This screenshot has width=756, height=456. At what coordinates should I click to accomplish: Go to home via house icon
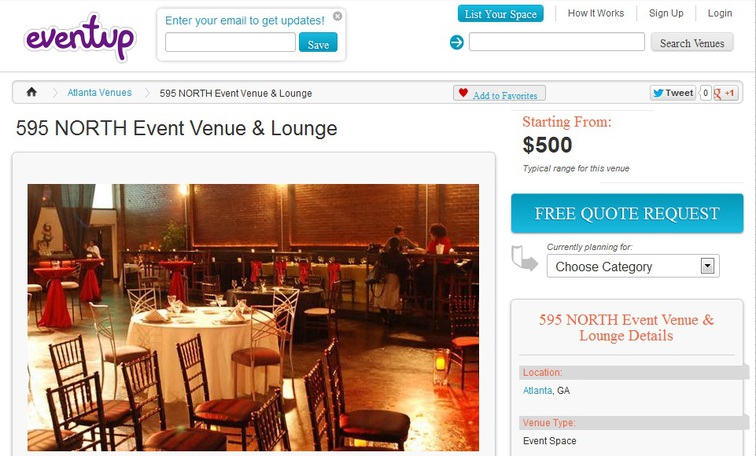coord(31,92)
